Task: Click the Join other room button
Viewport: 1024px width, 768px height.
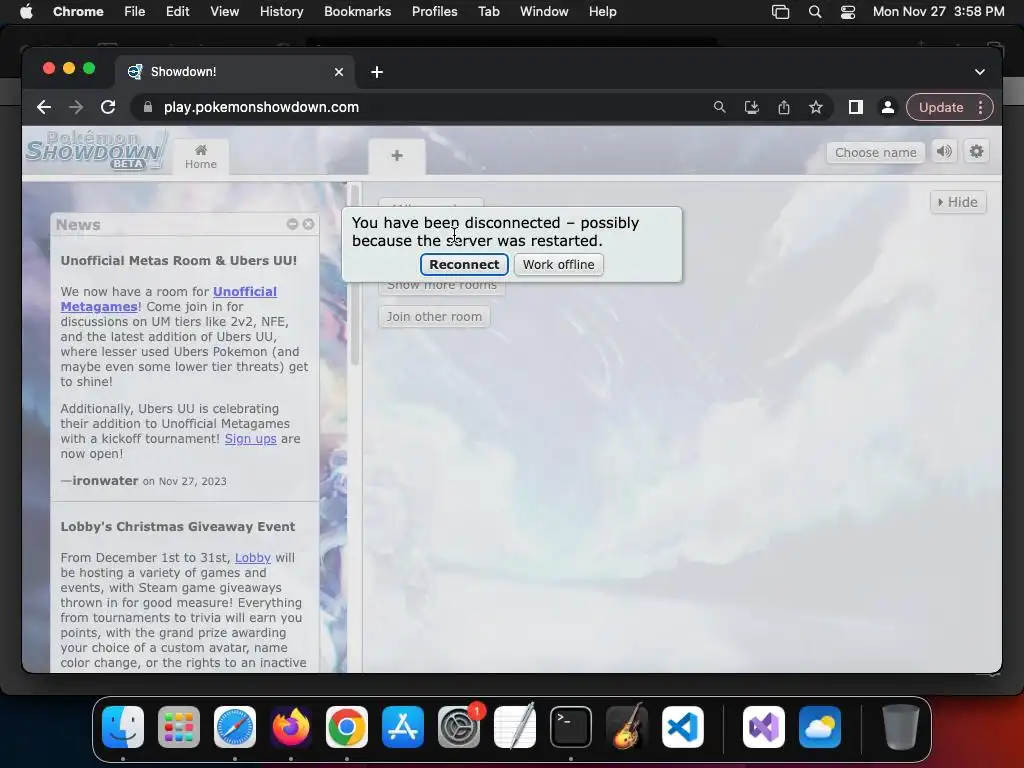Action: coord(434,317)
